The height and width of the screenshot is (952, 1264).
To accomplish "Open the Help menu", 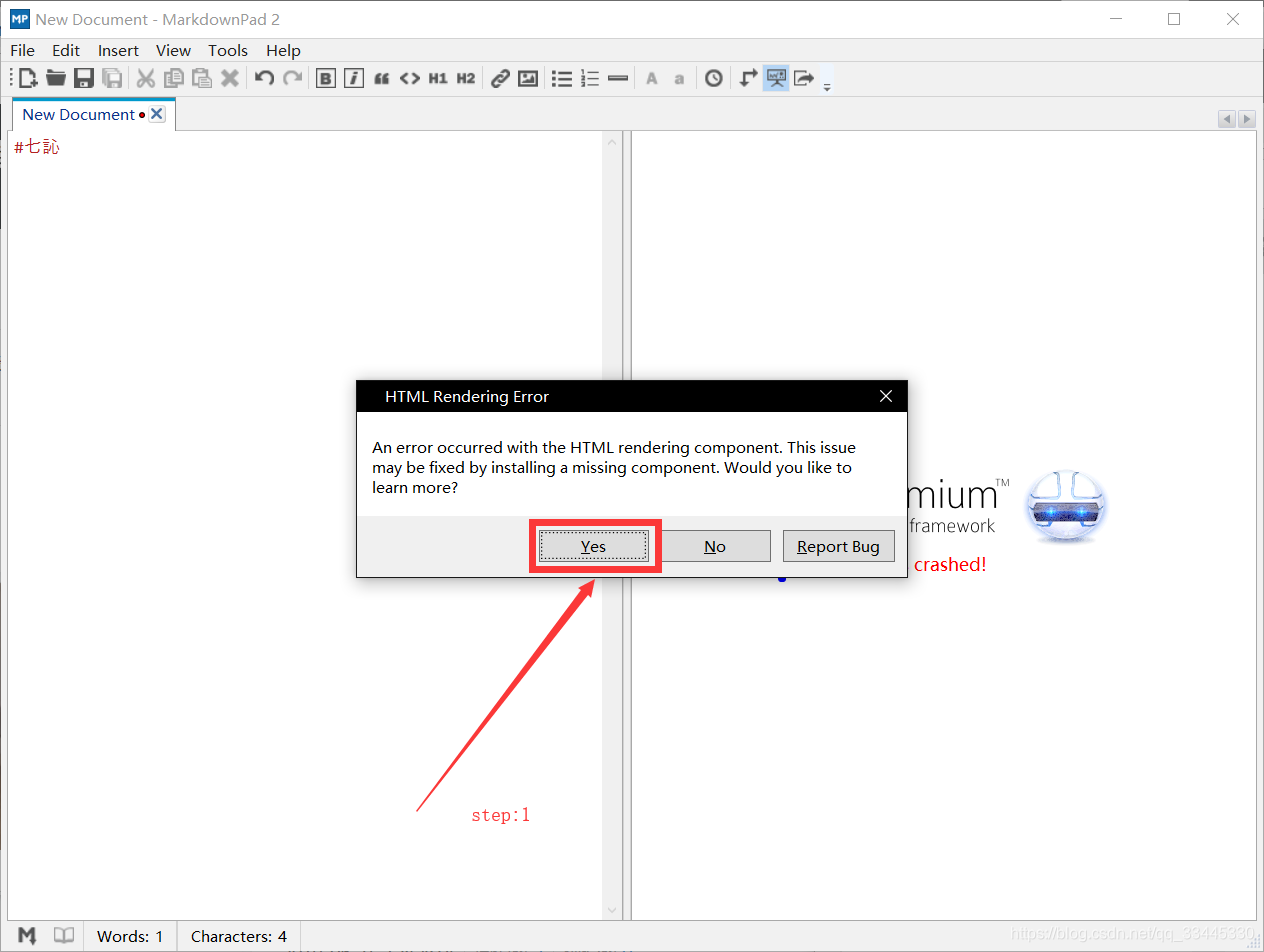I will pyautogui.click(x=283, y=50).
